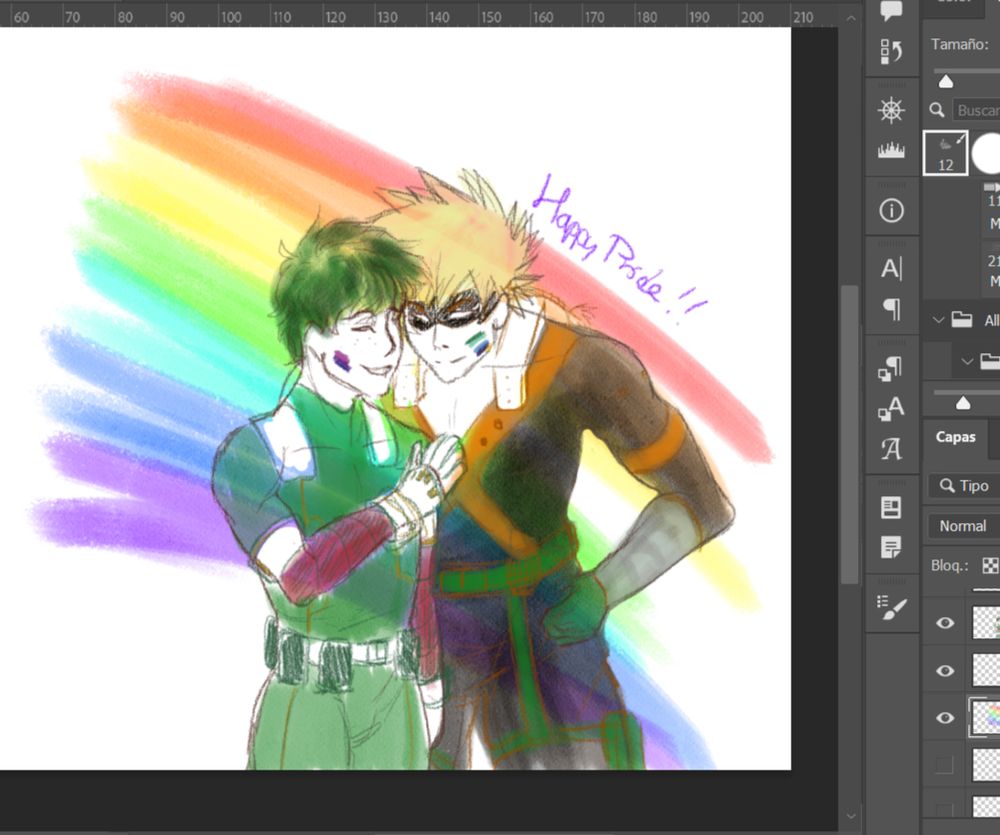Open the Comments panel speech bubble icon
The image size is (1000, 835).
point(891,10)
